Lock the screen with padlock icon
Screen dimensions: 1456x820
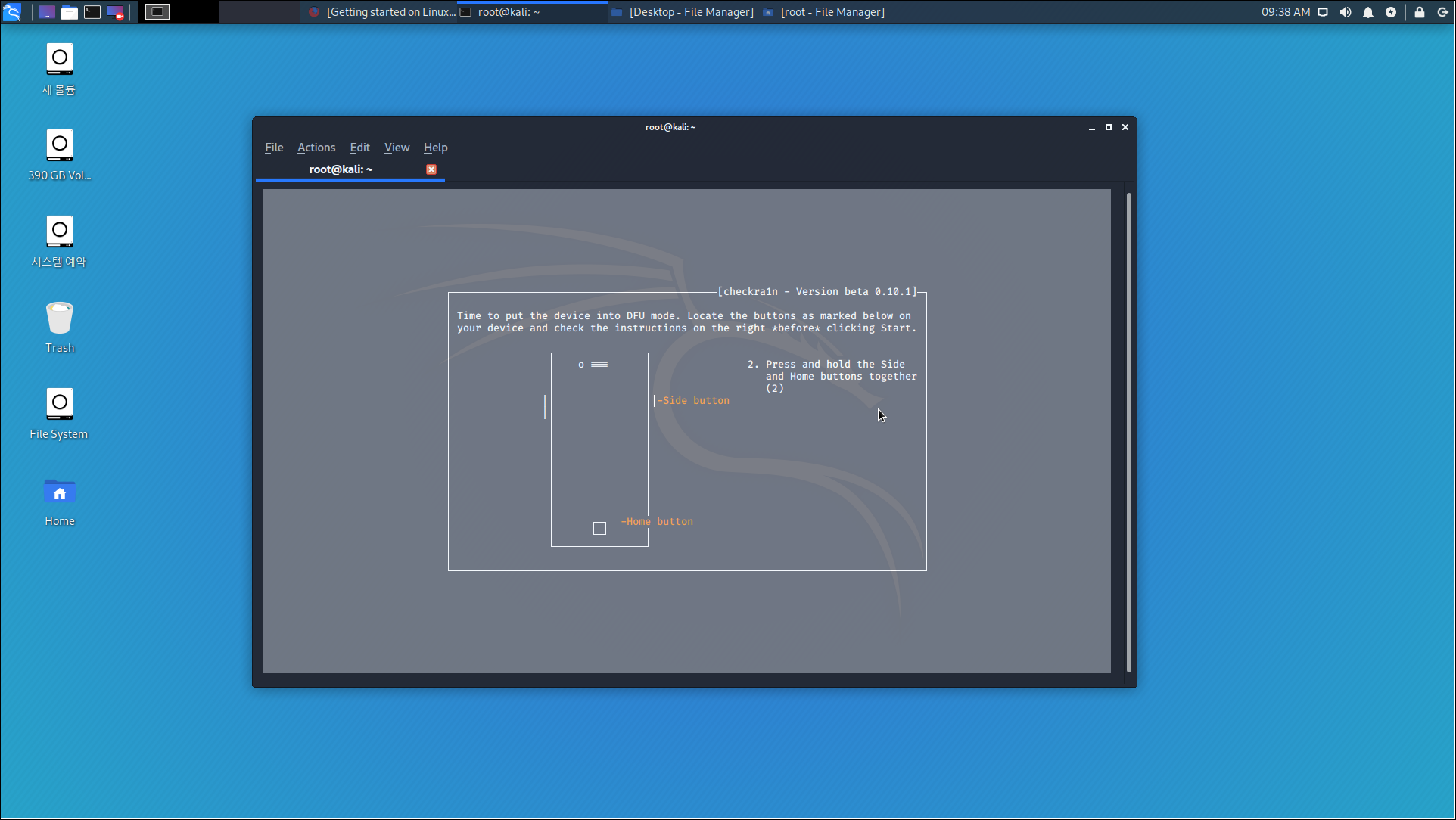point(1420,12)
